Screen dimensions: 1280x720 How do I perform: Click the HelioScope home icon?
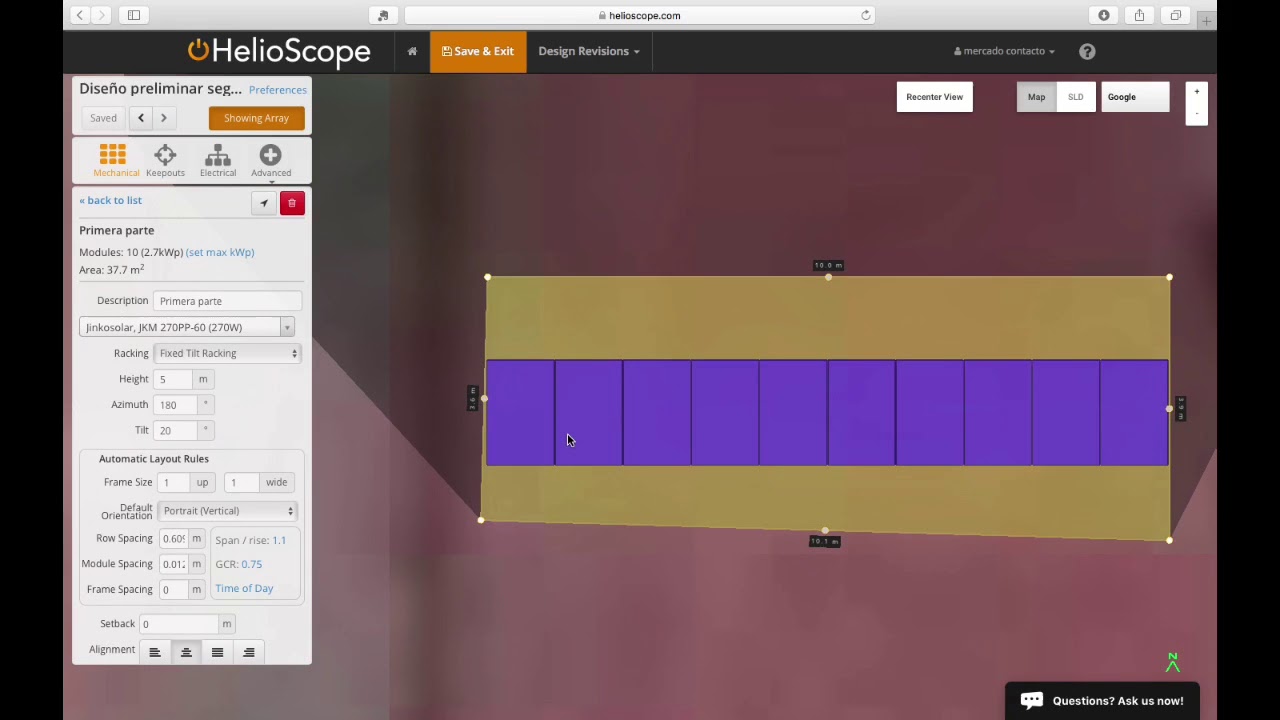click(x=412, y=51)
